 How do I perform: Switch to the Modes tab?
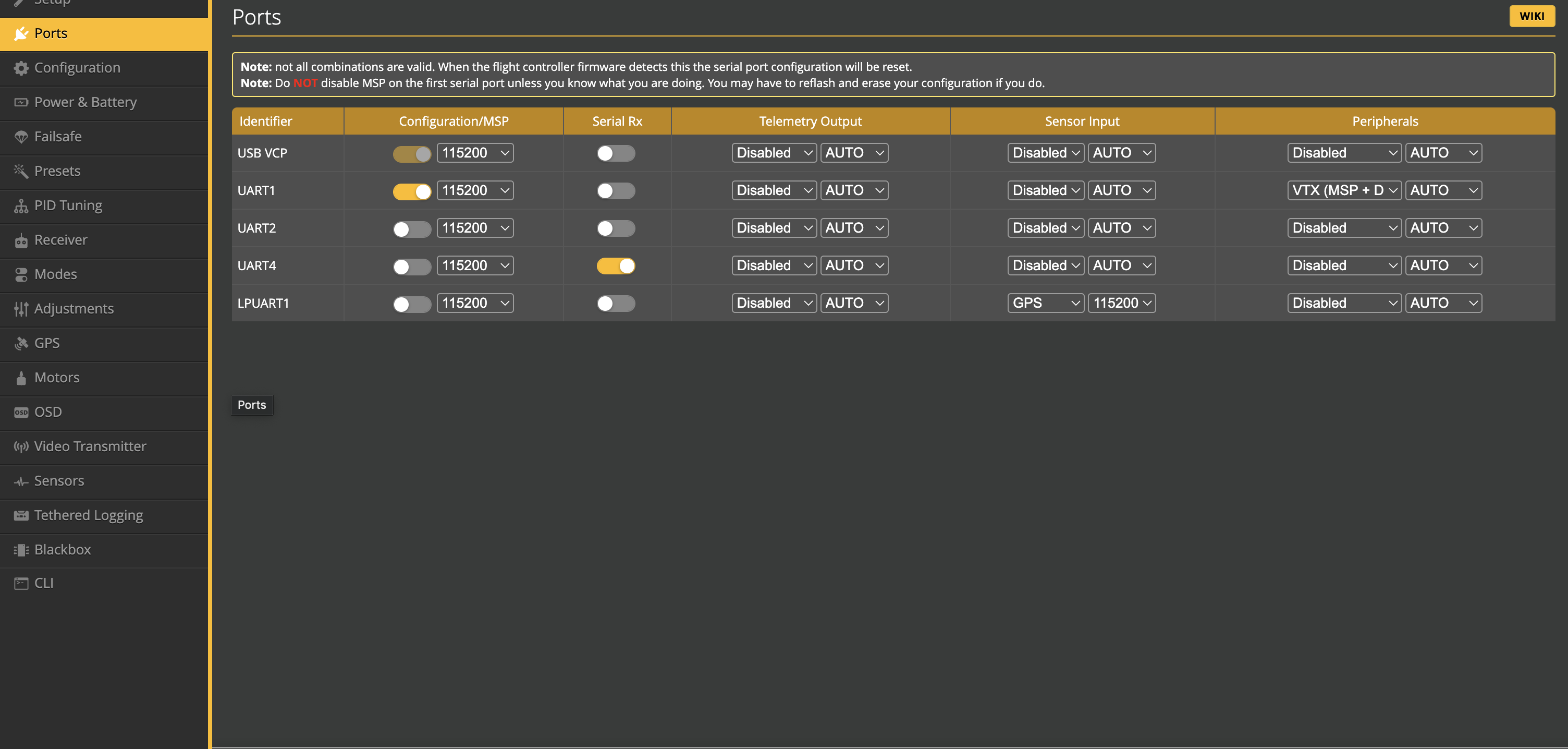[x=55, y=275]
